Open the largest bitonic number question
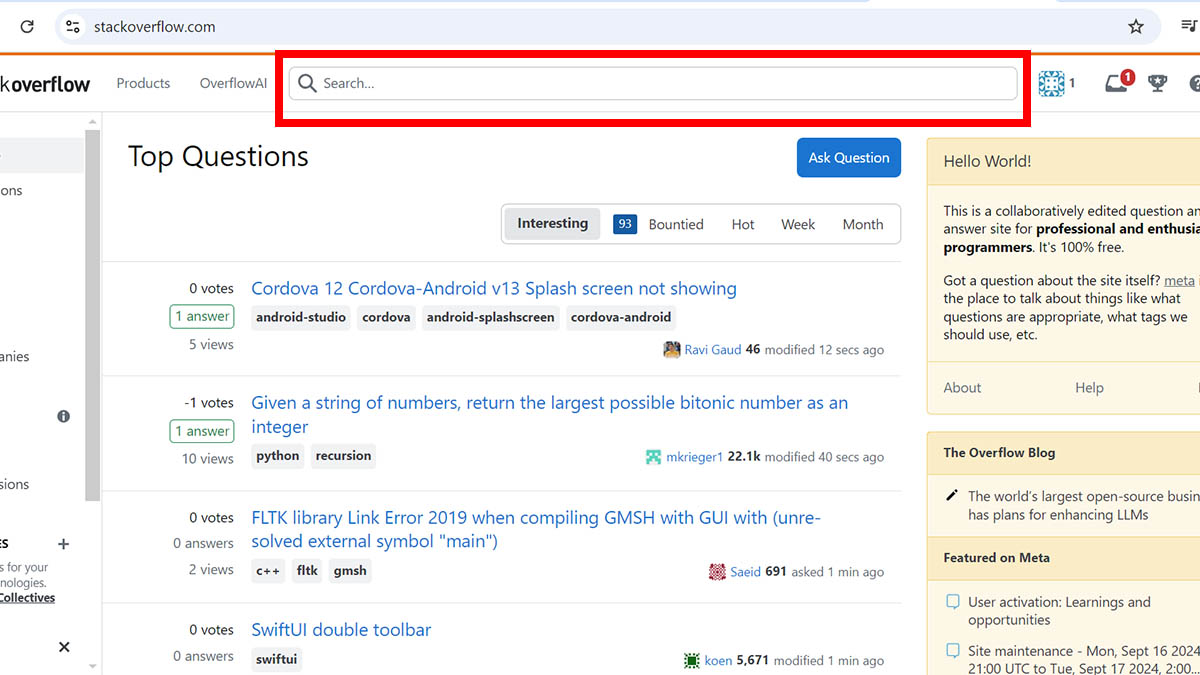 tap(549, 415)
